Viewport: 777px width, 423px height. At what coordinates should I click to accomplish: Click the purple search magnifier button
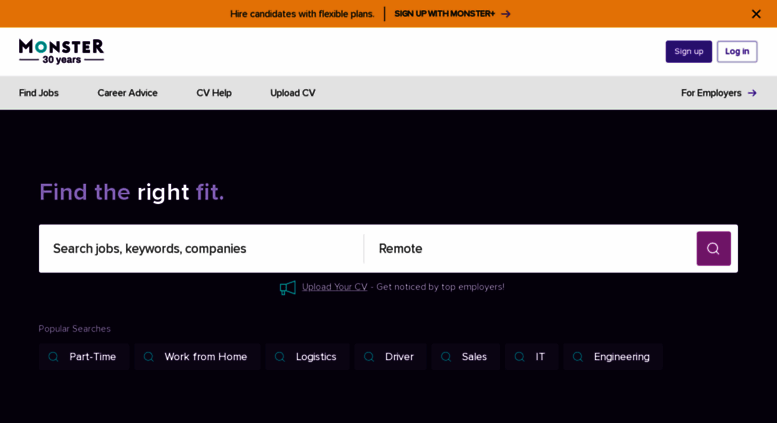click(714, 249)
